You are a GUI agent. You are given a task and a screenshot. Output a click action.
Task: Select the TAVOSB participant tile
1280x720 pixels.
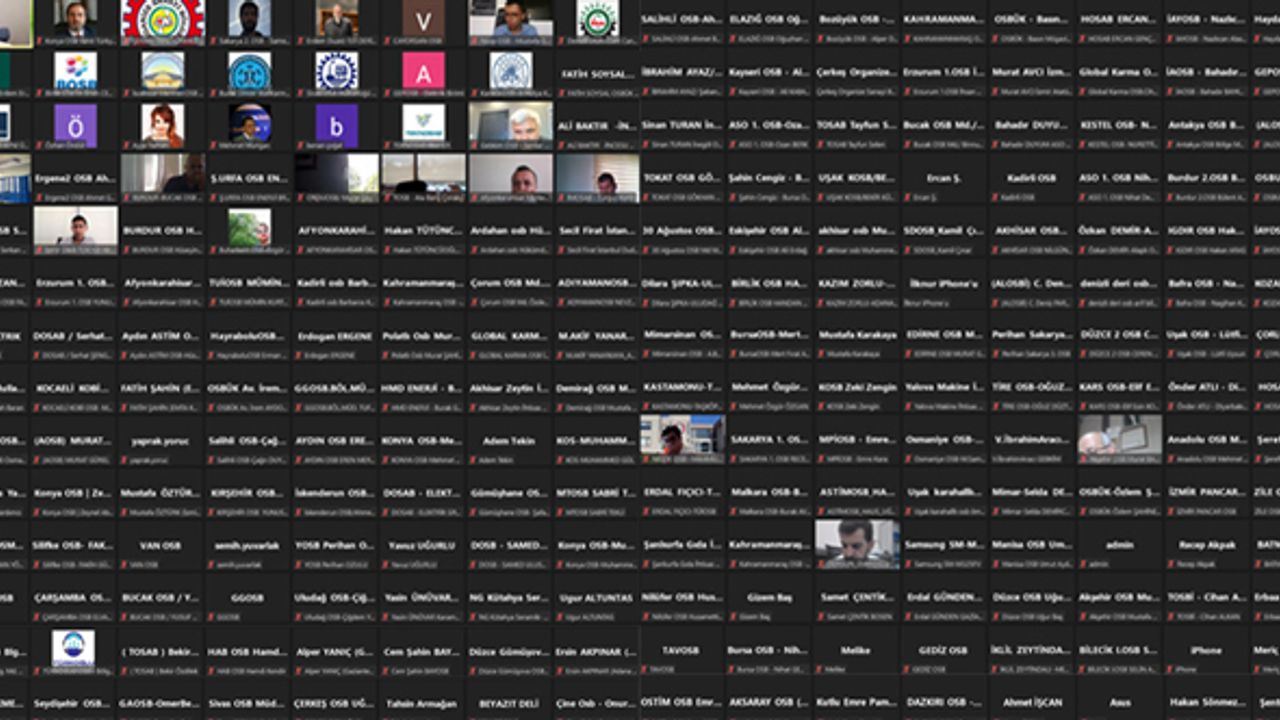[x=683, y=650]
